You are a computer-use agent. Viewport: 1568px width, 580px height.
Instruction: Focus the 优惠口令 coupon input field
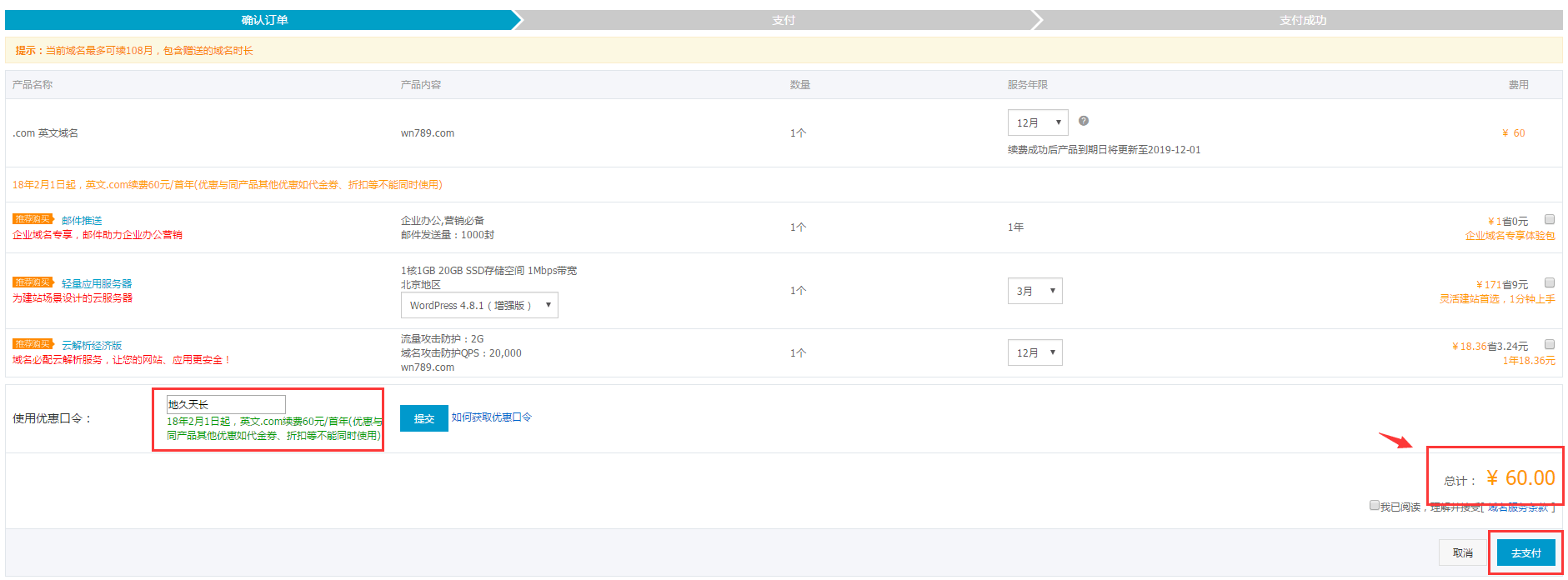[226, 404]
